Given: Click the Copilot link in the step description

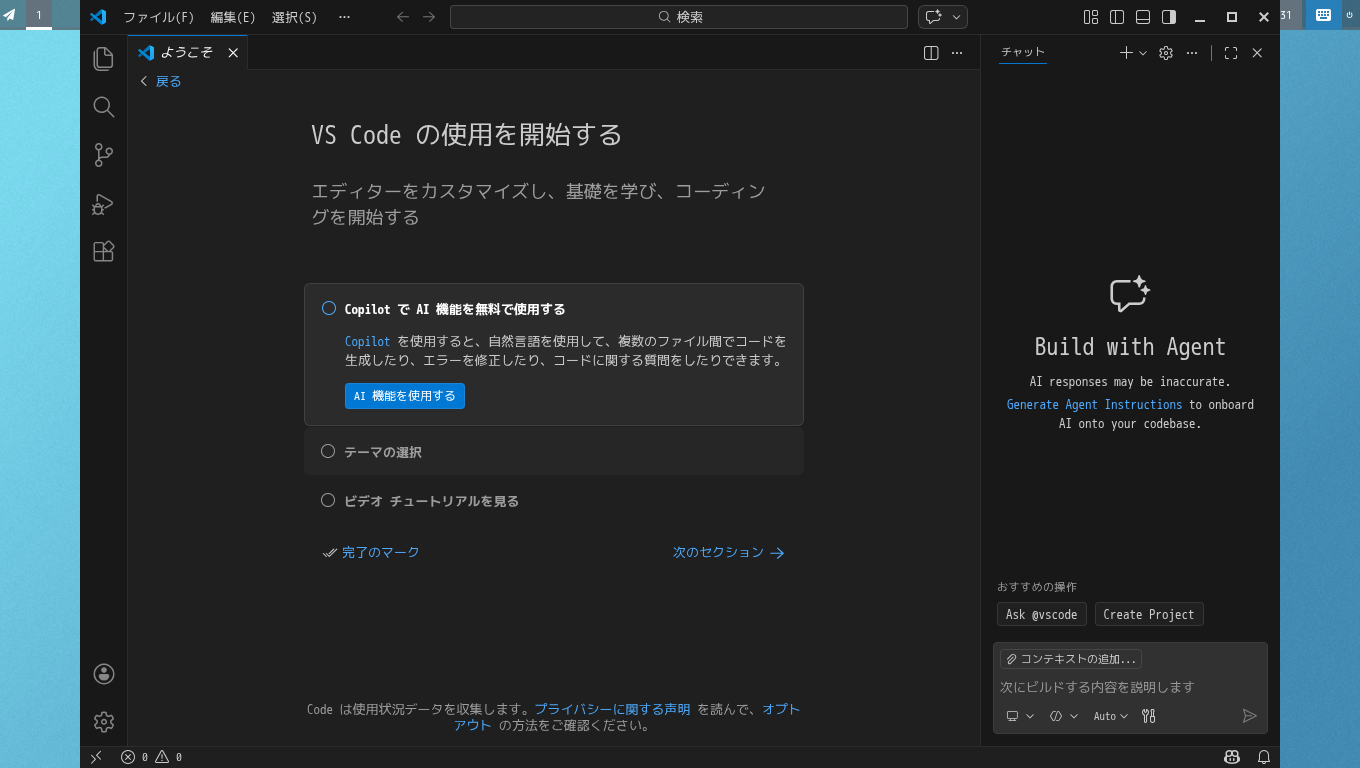Looking at the screenshot, I should tap(367, 341).
